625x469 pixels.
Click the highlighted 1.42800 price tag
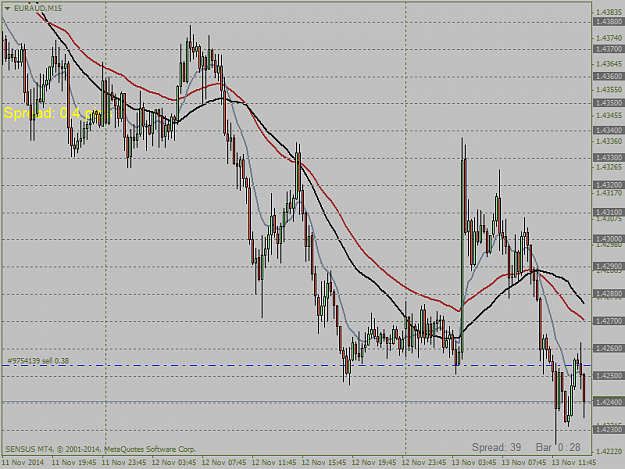click(608, 294)
